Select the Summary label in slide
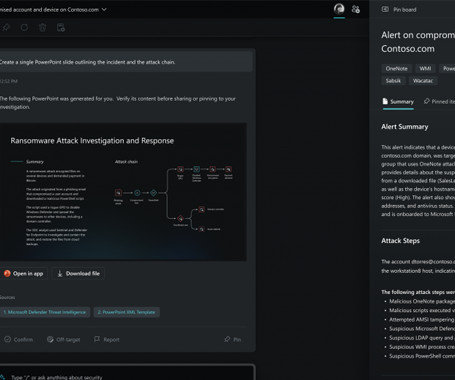 point(35,162)
